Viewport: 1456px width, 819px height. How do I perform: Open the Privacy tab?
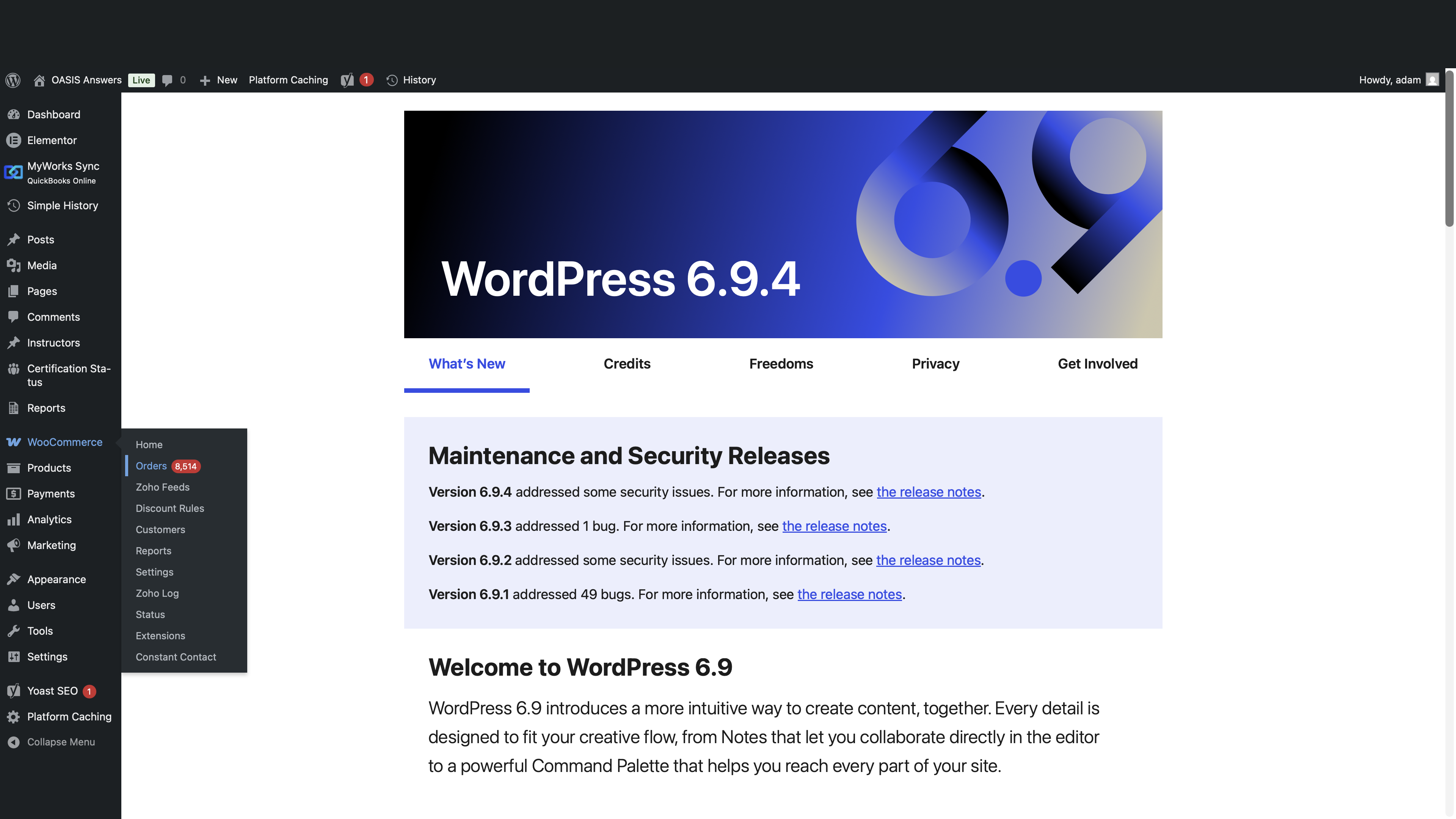pyautogui.click(x=935, y=364)
